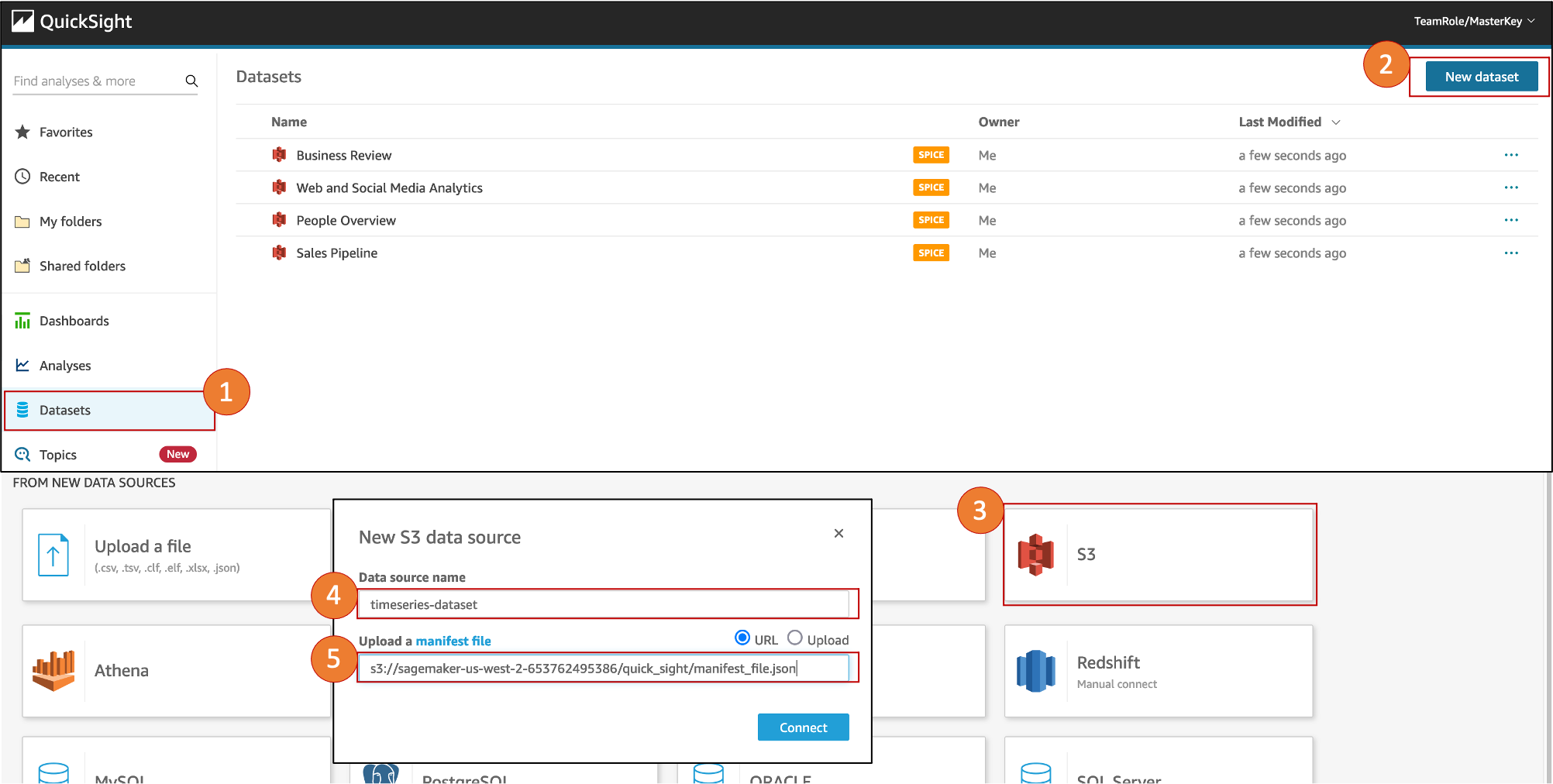The image size is (1553, 784).
Task: Click the S3 bucket icon
Action: coord(1036,555)
